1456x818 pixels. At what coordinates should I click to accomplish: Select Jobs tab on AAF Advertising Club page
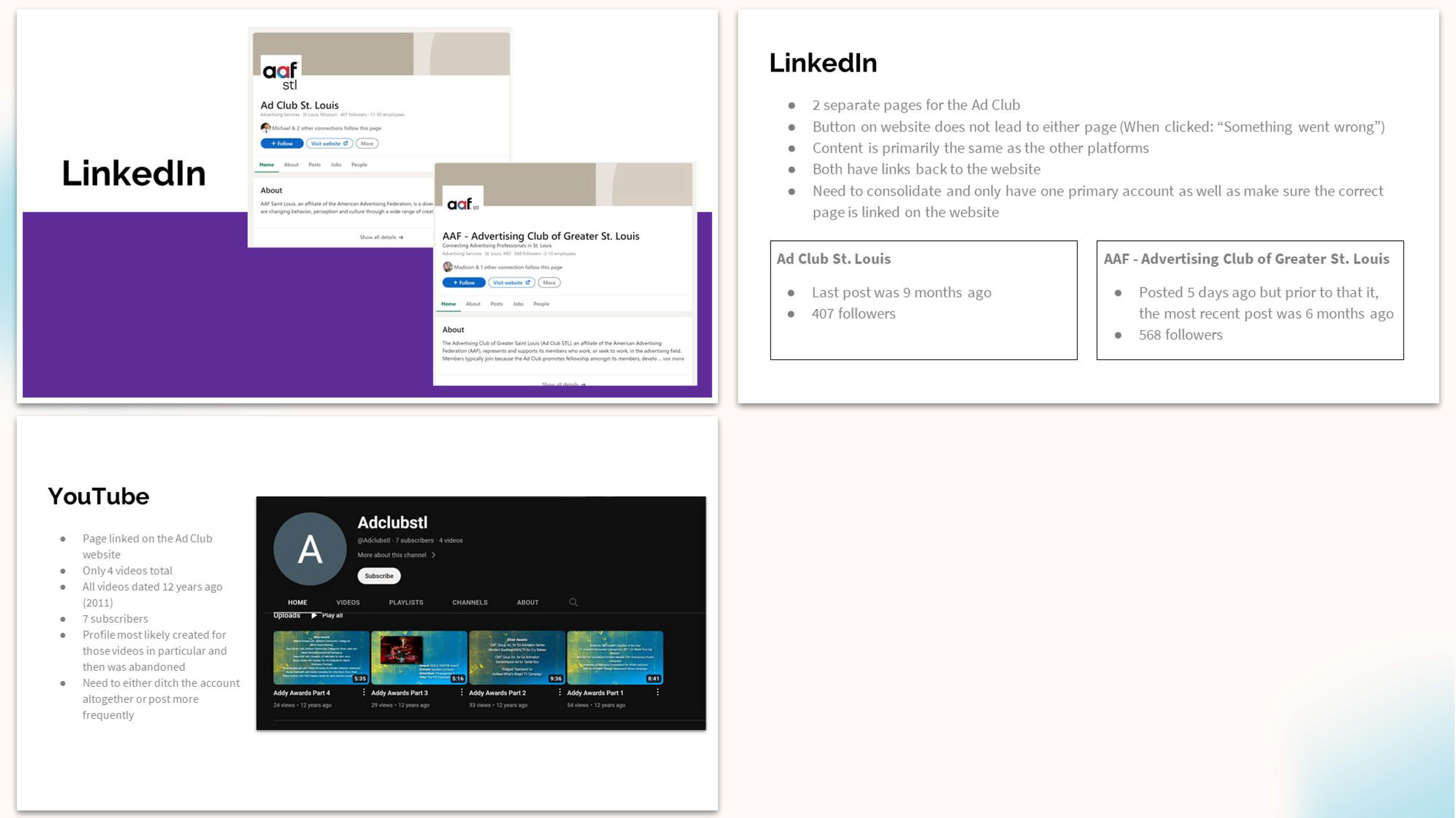click(518, 303)
